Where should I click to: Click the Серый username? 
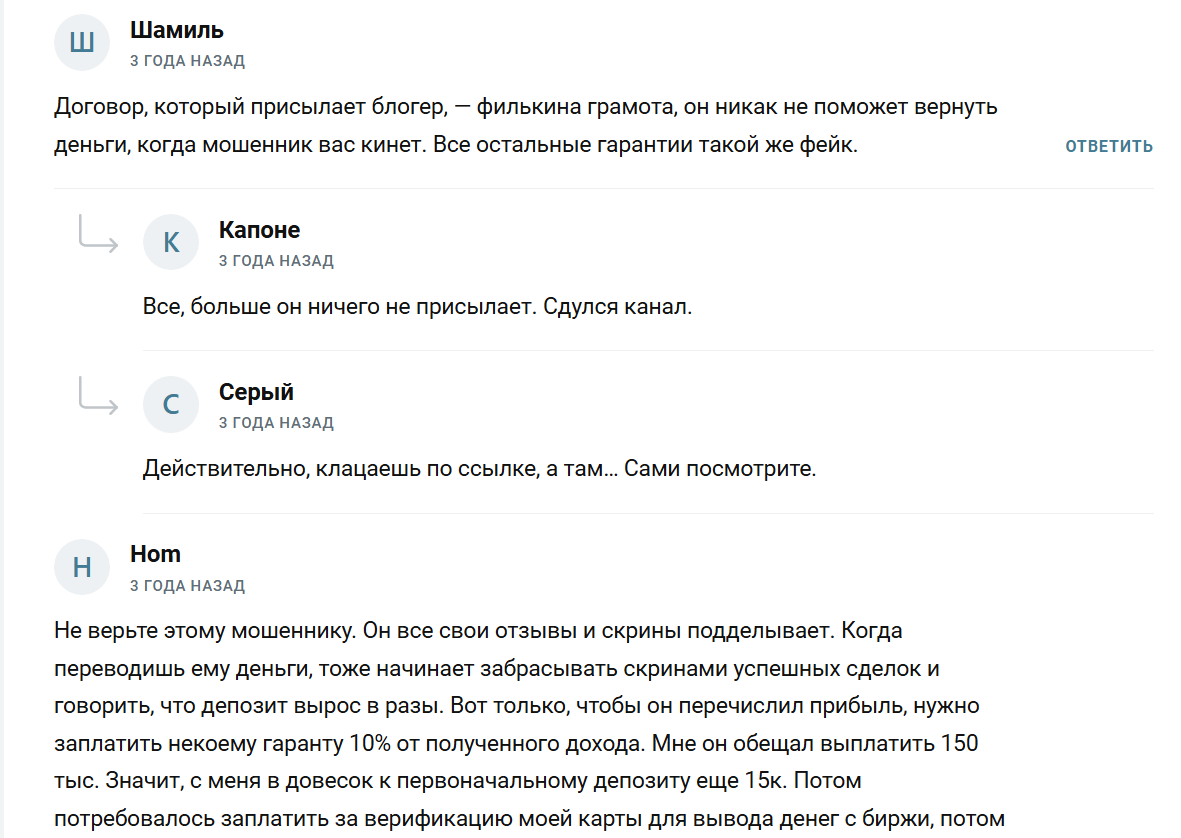pos(256,391)
